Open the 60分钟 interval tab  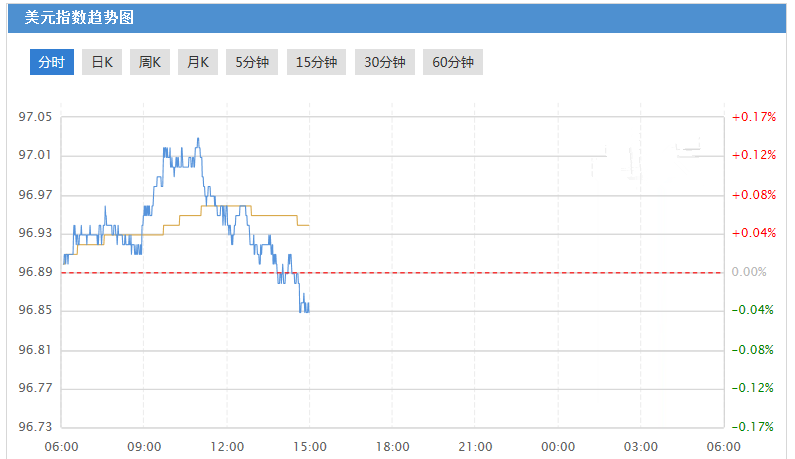click(x=452, y=62)
